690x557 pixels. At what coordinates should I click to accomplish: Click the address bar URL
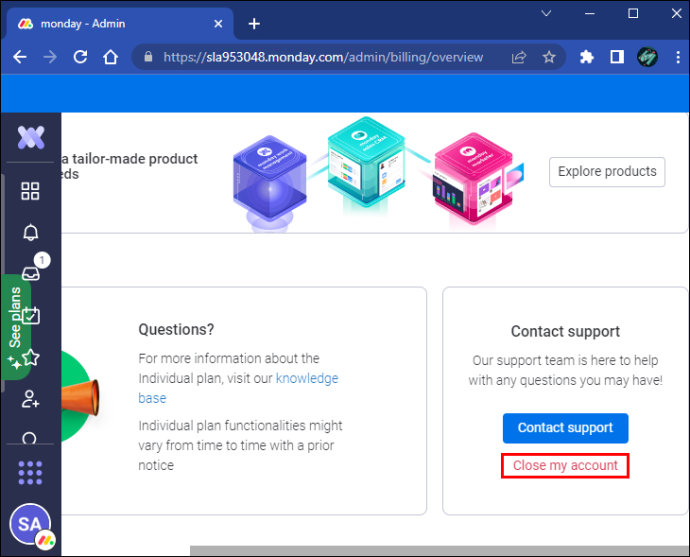tap(323, 57)
